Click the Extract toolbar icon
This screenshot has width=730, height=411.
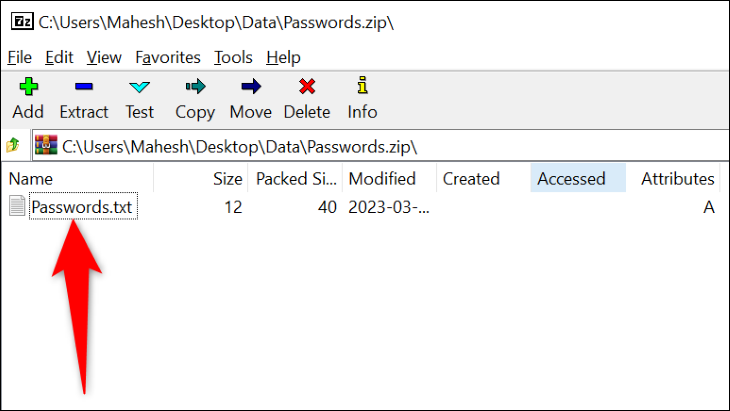click(x=84, y=97)
